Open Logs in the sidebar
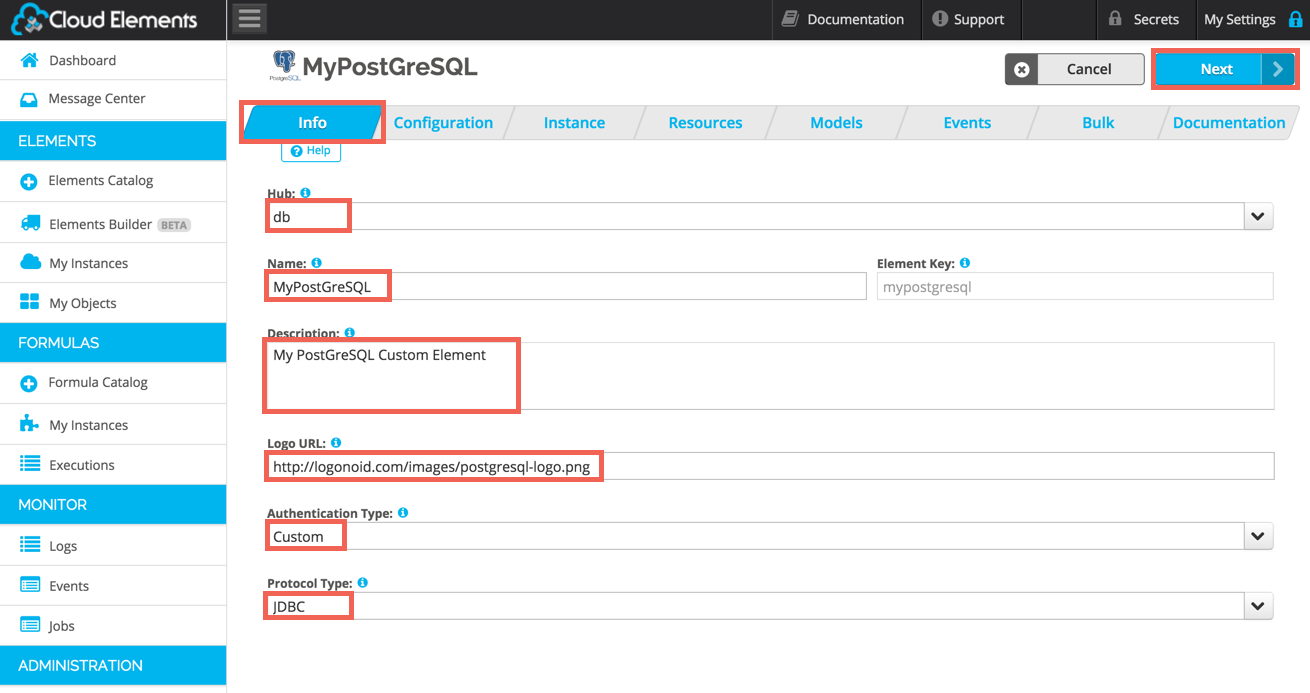The image size is (1310, 693). 113,546
